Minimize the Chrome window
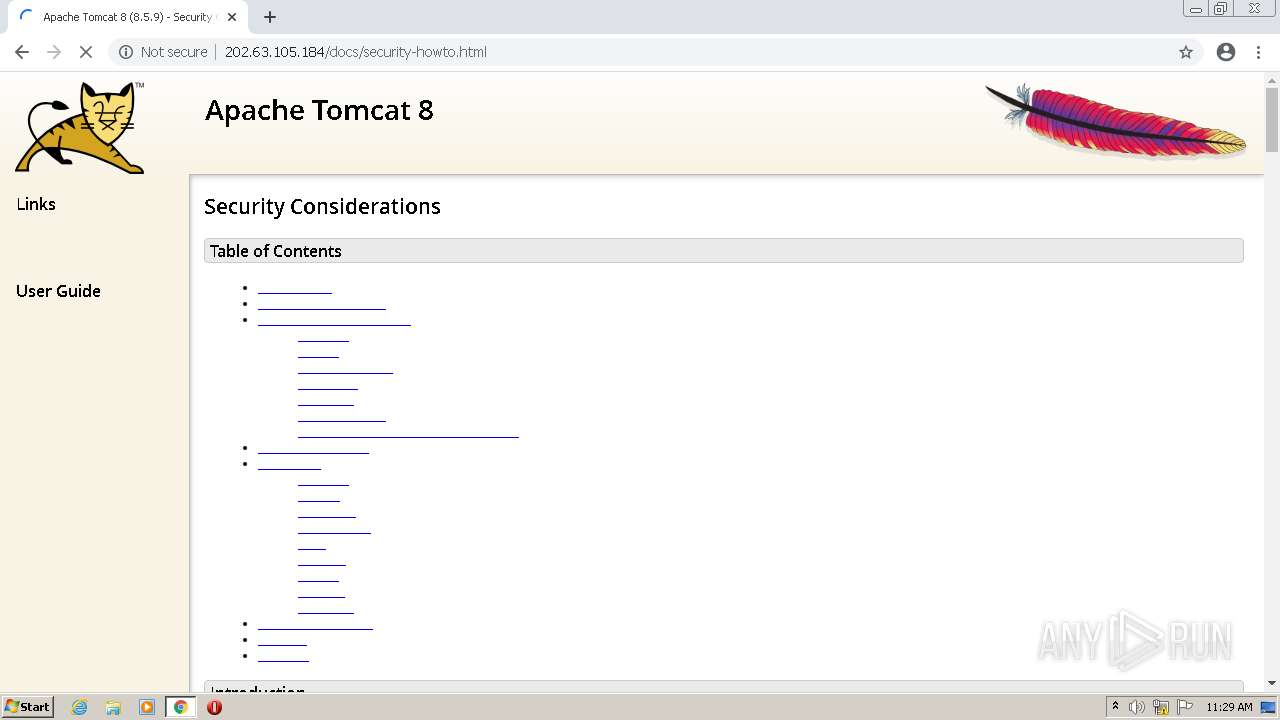Viewport: 1280px width, 720px height. (x=1195, y=9)
